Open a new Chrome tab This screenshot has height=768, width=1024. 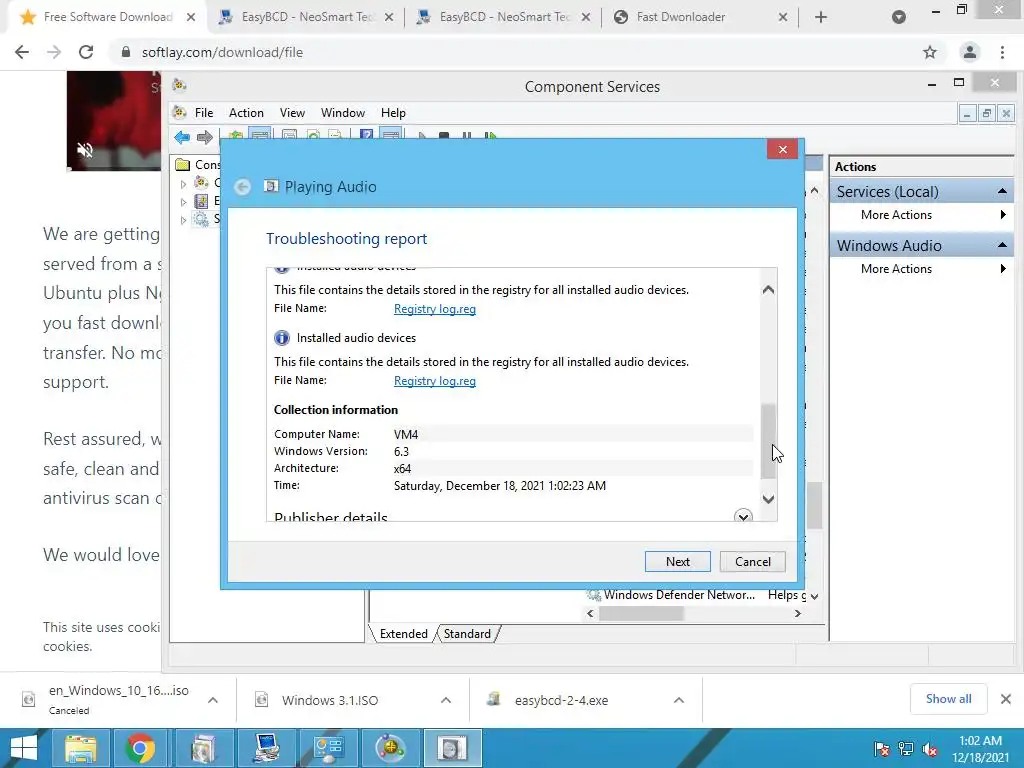(821, 17)
